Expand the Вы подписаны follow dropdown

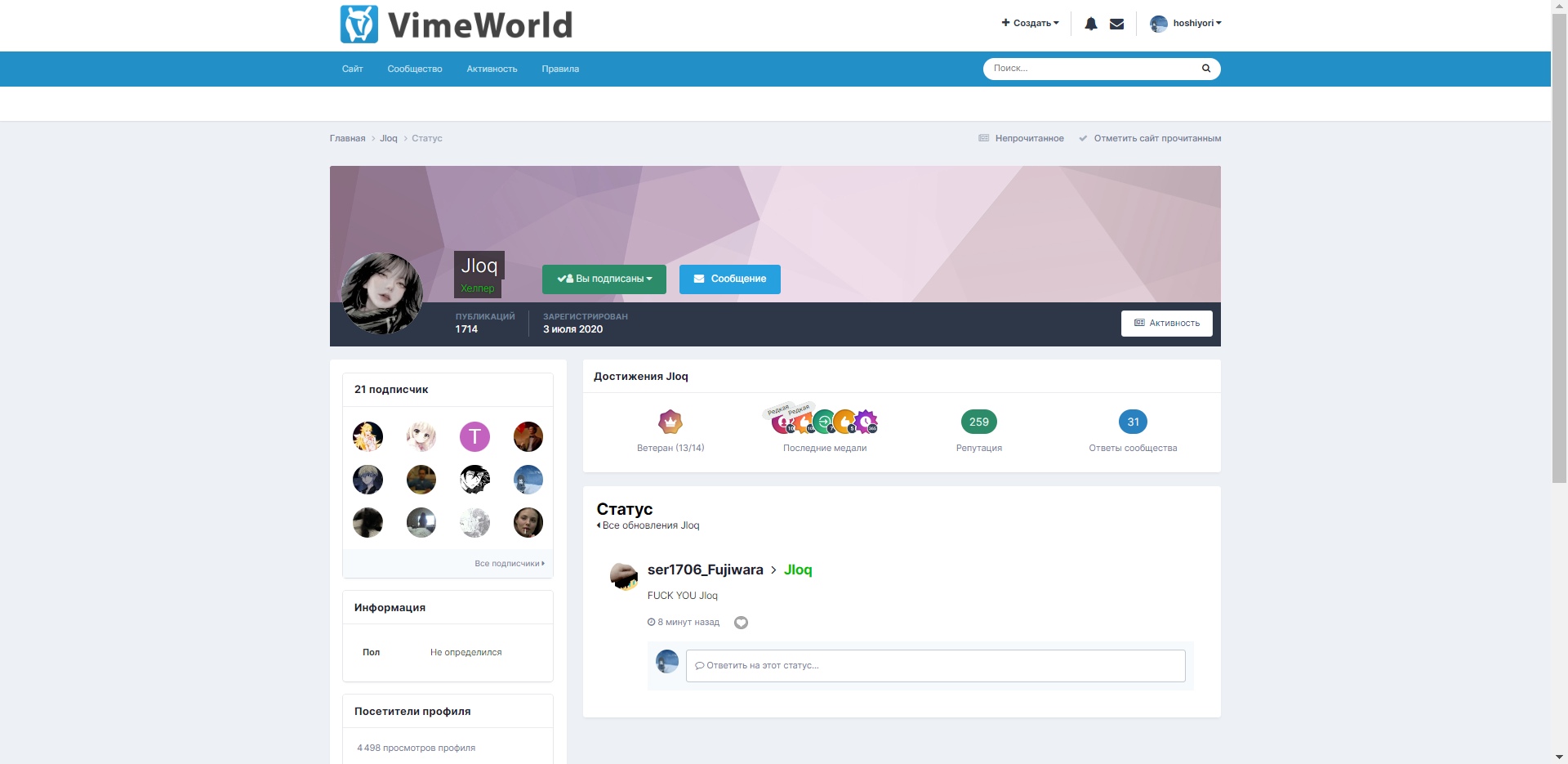coord(604,279)
